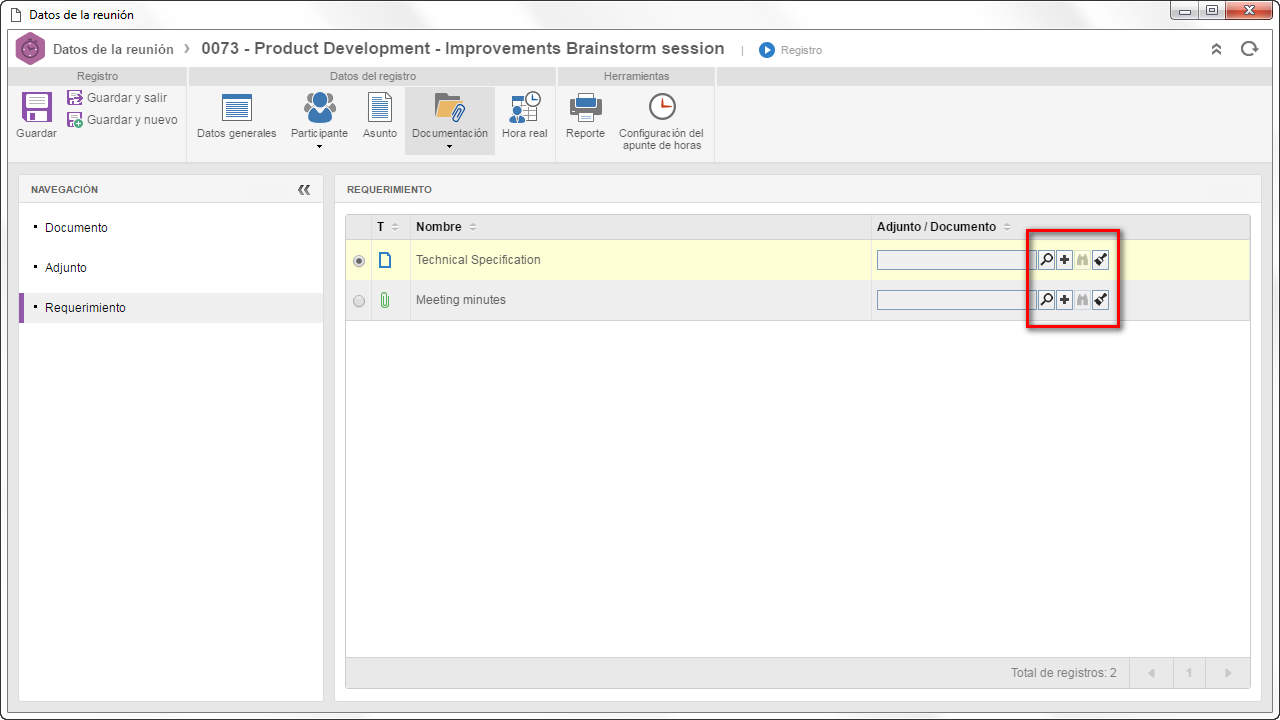Image resolution: width=1280 pixels, height=720 pixels.
Task: Click the Guardar save icon
Action: pyautogui.click(x=37, y=108)
